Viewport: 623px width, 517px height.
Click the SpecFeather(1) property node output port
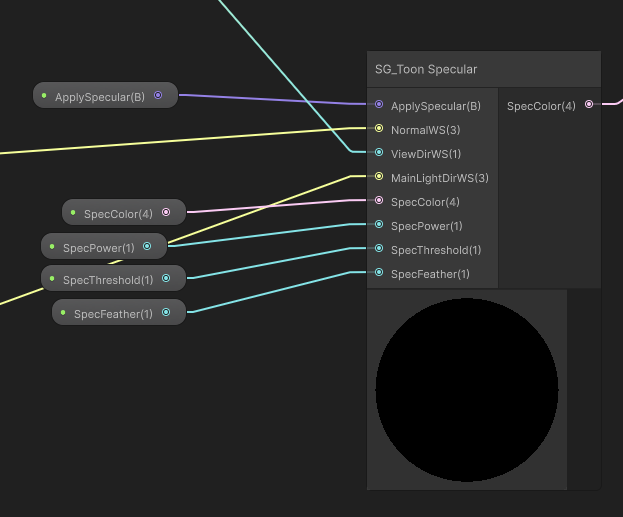point(166,312)
